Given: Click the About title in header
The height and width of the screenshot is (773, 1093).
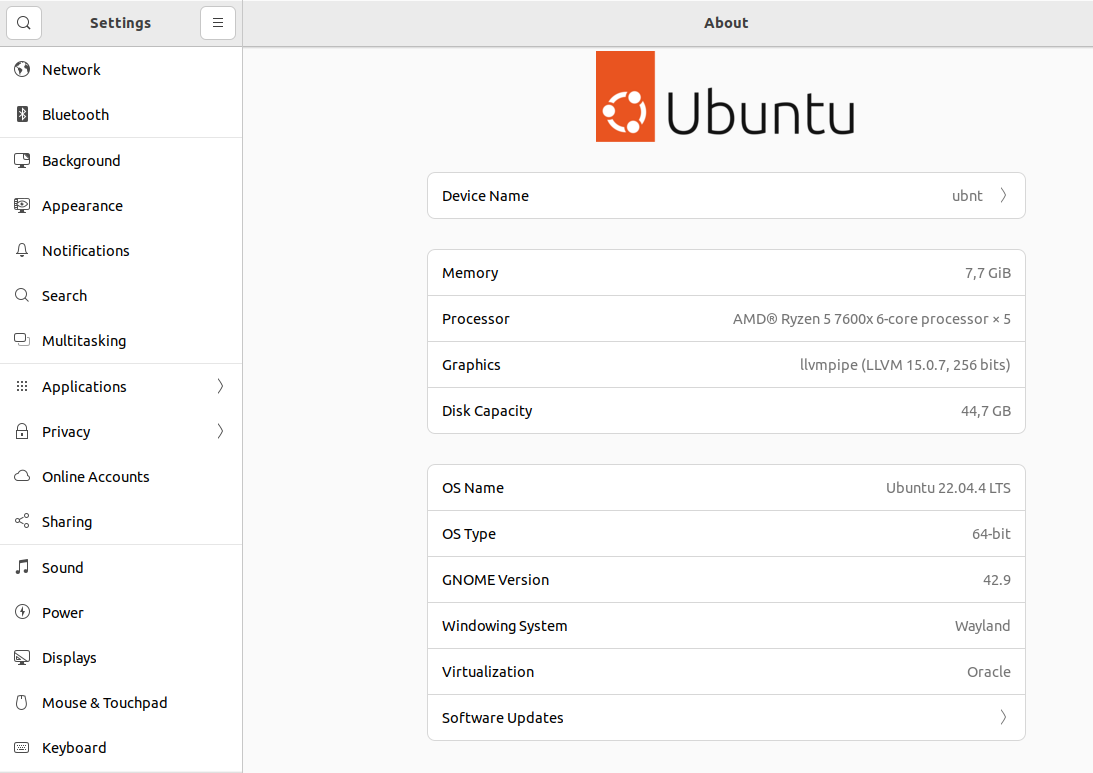Looking at the screenshot, I should point(726,23).
